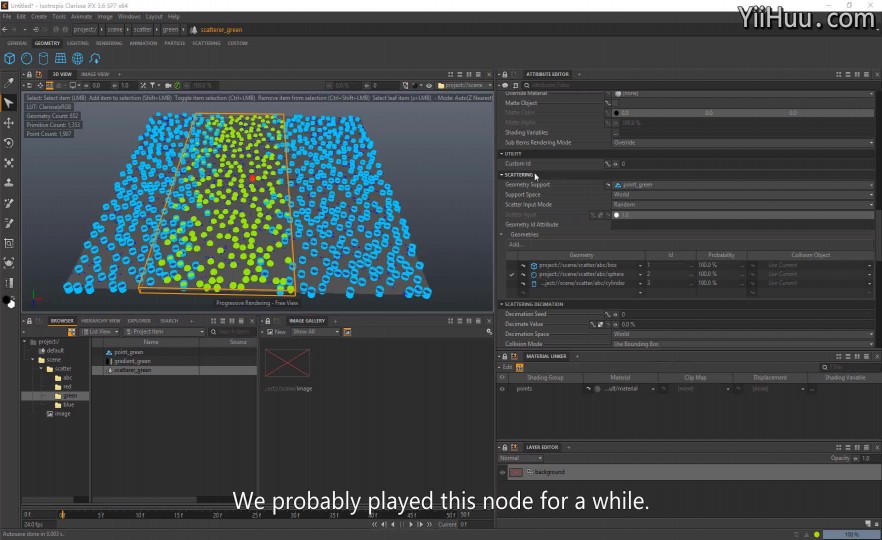Open Show All dropdown in Image Gallery
This screenshot has height=540, width=882.
click(x=316, y=332)
